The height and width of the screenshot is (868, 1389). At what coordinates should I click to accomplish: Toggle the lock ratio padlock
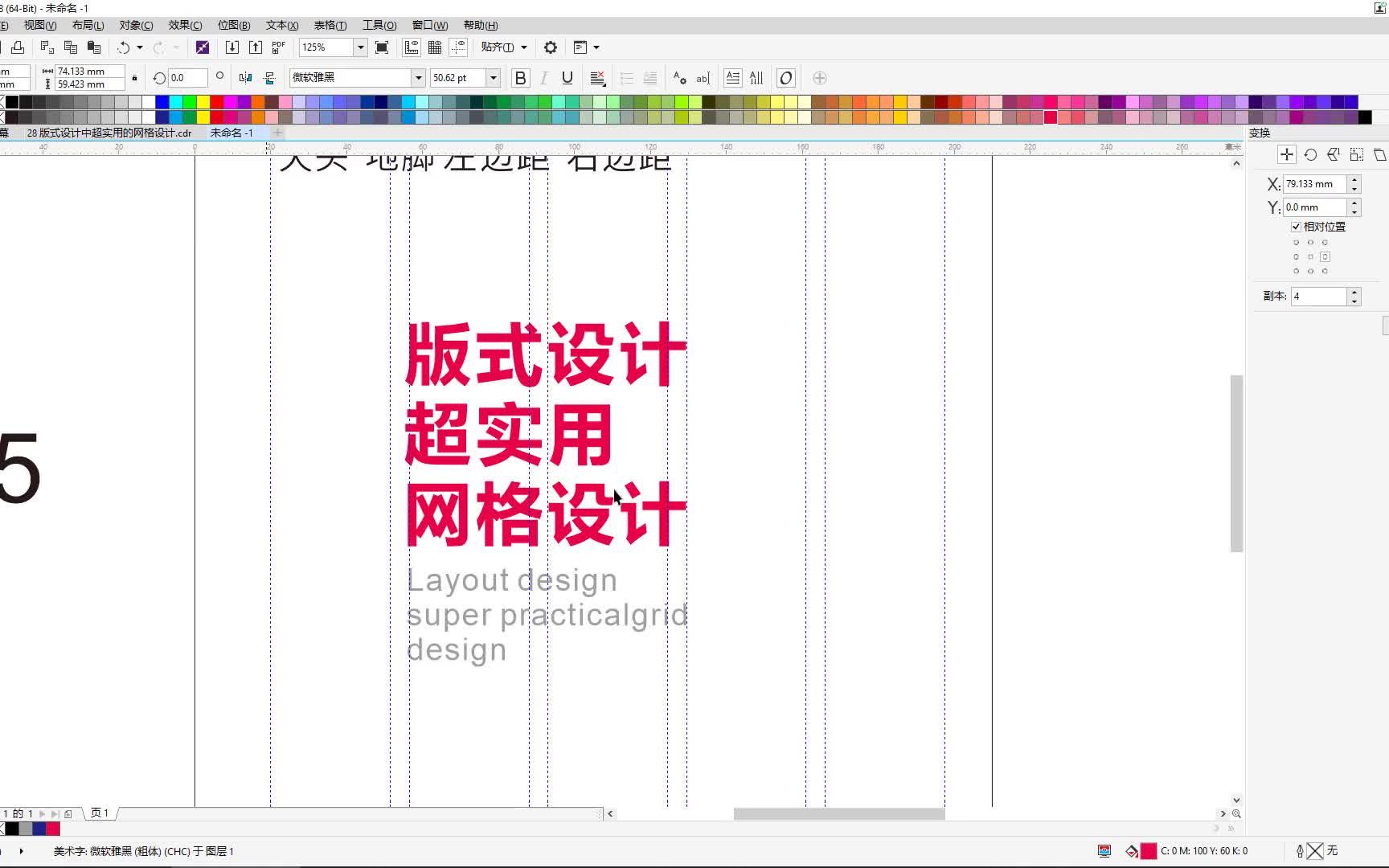134,78
